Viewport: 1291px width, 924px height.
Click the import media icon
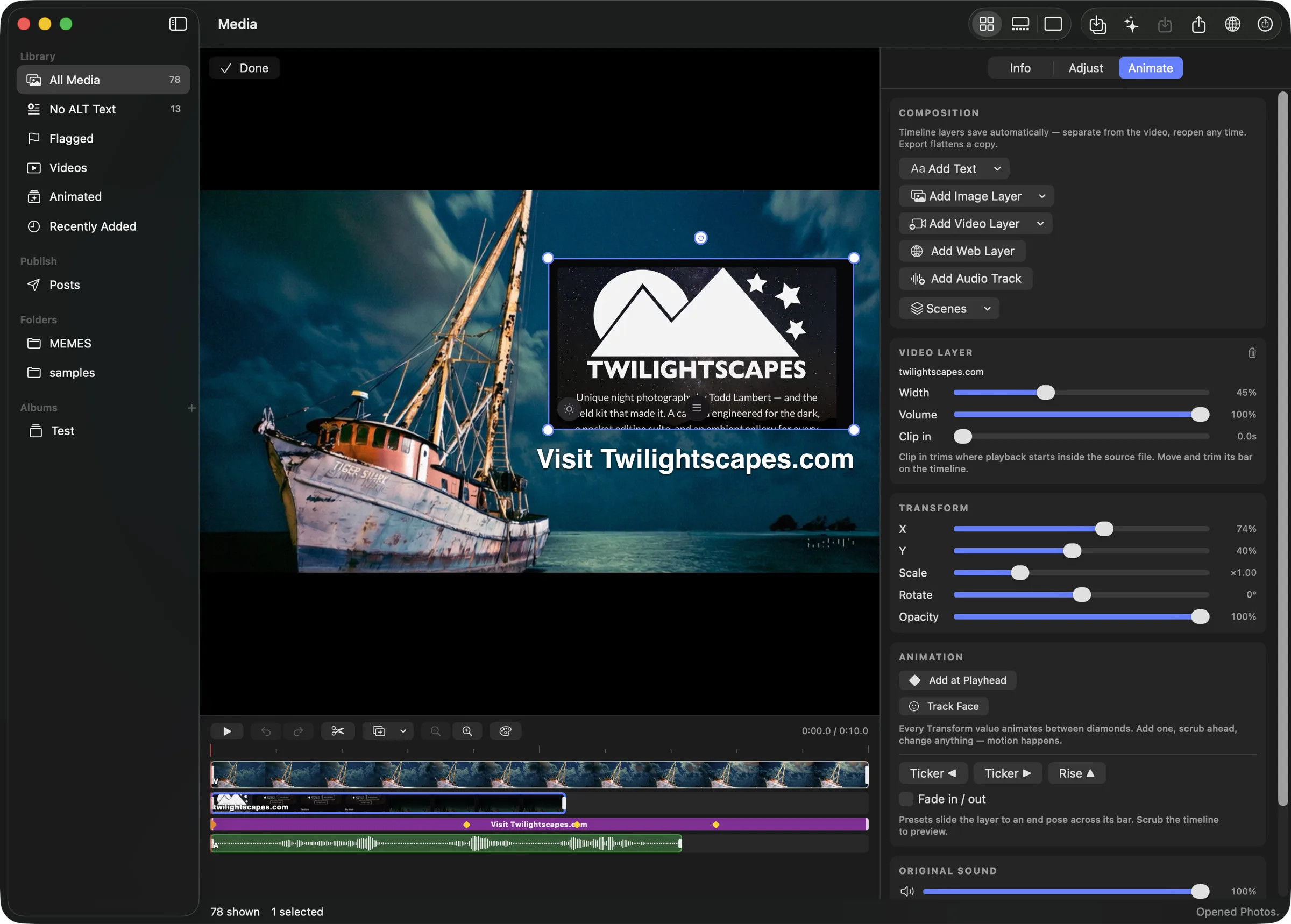1097,24
